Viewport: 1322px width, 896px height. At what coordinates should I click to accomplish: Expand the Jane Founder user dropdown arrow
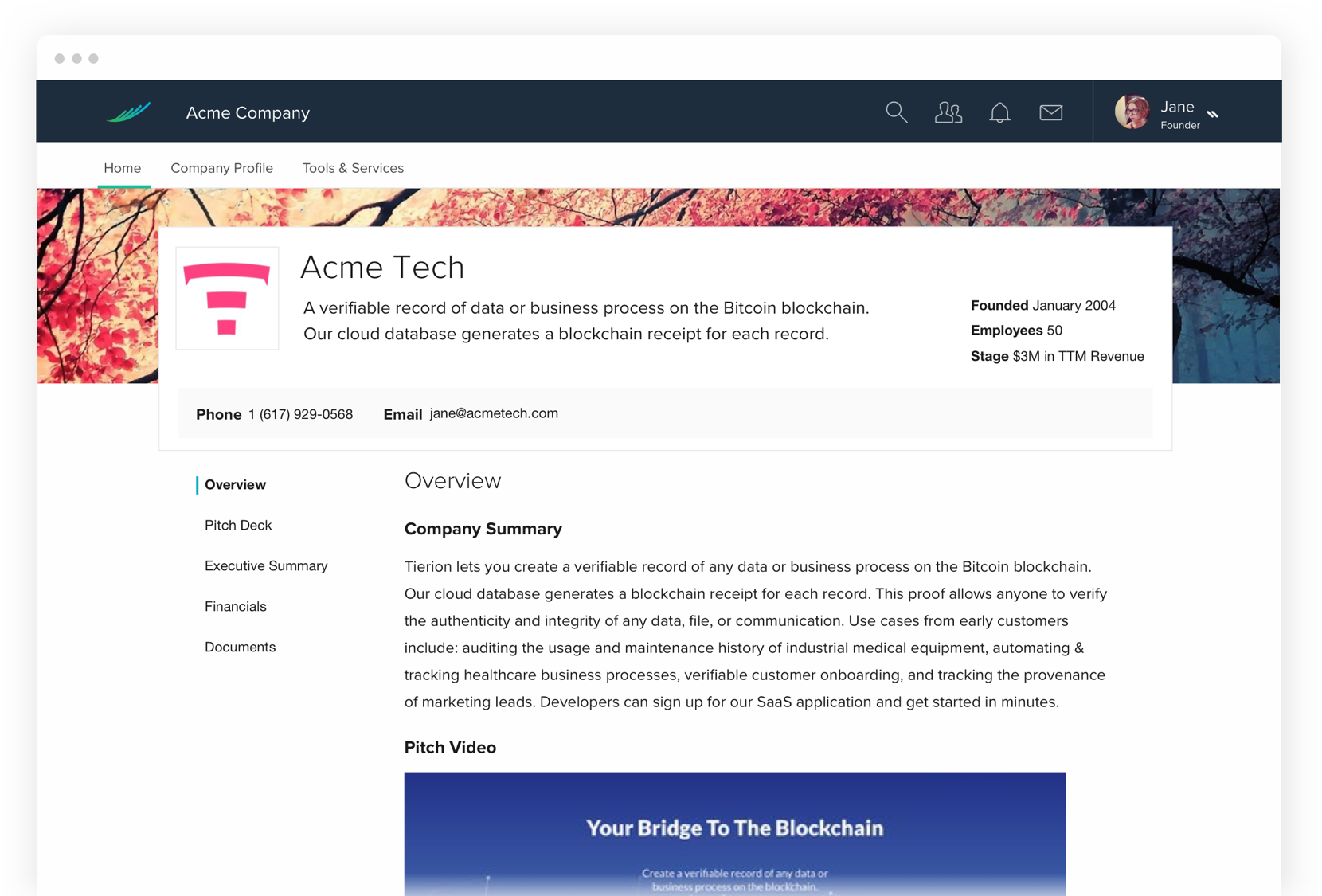pos(1212,114)
